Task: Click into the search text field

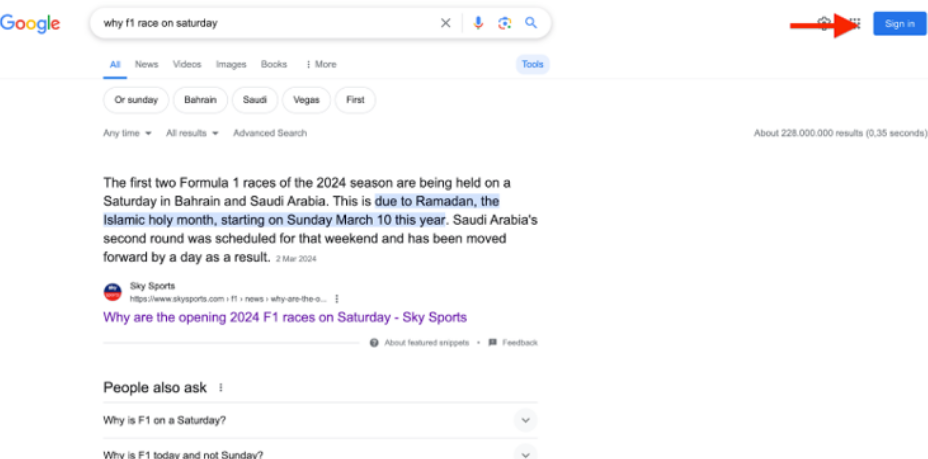Action: click(x=266, y=23)
